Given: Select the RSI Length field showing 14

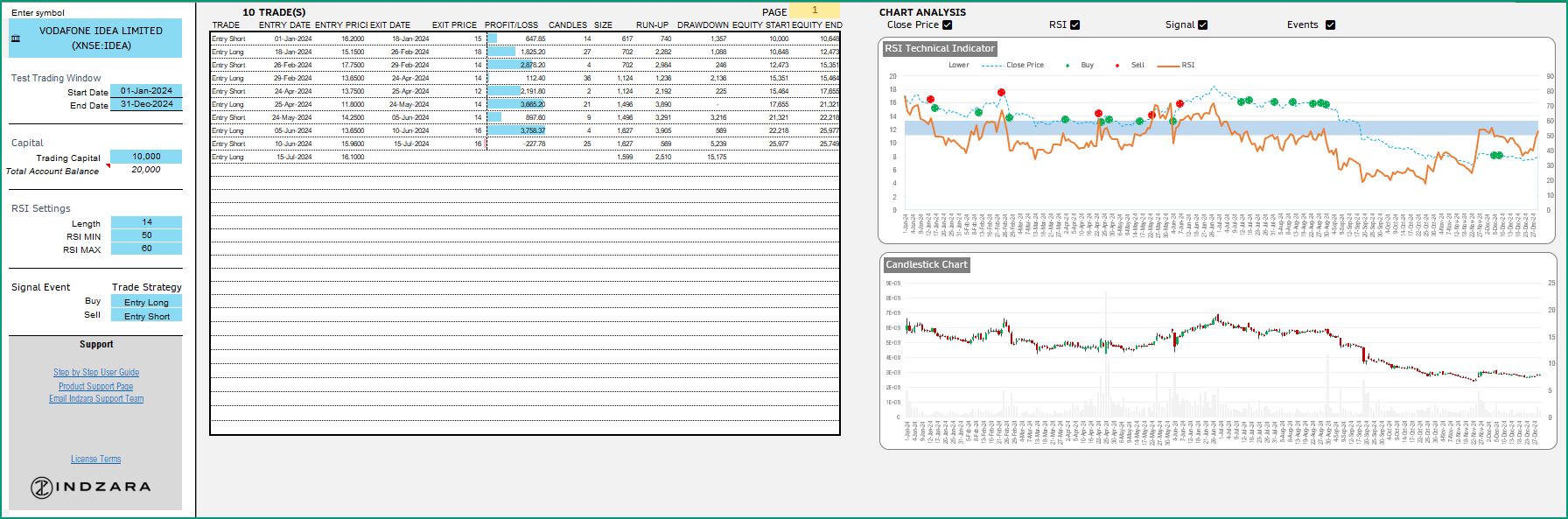Looking at the screenshot, I should 146,222.
